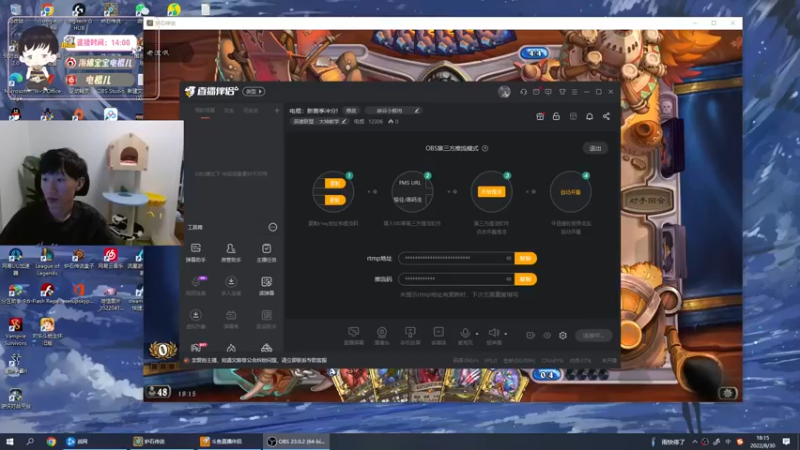Open 读弹幕 tool in the toolbox
This screenshot has width=800, height=450.
click(x=266, y=286)
